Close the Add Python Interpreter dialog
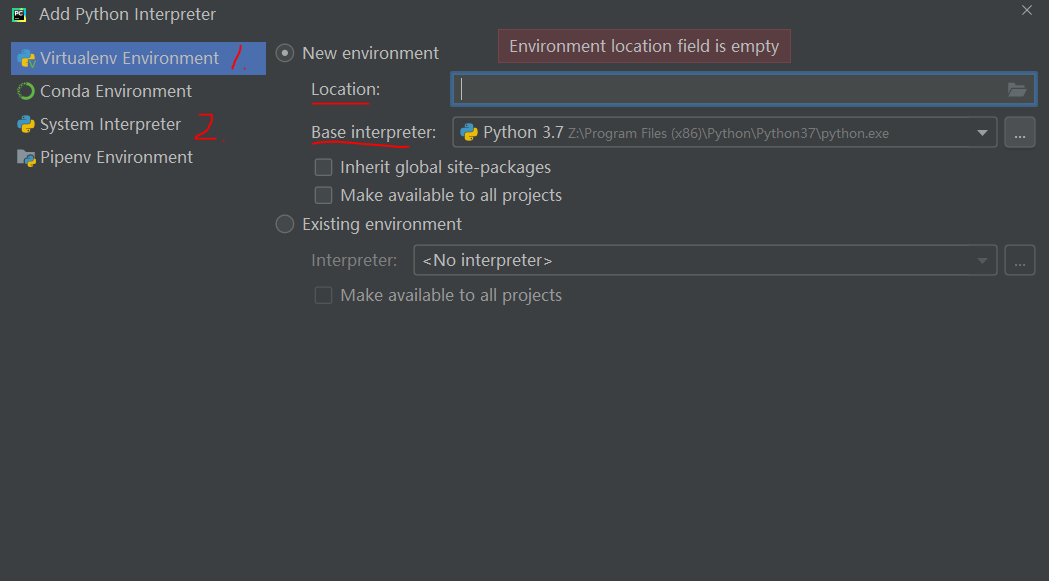This screenshot has height=581, width=1049. pos(1026,11)
